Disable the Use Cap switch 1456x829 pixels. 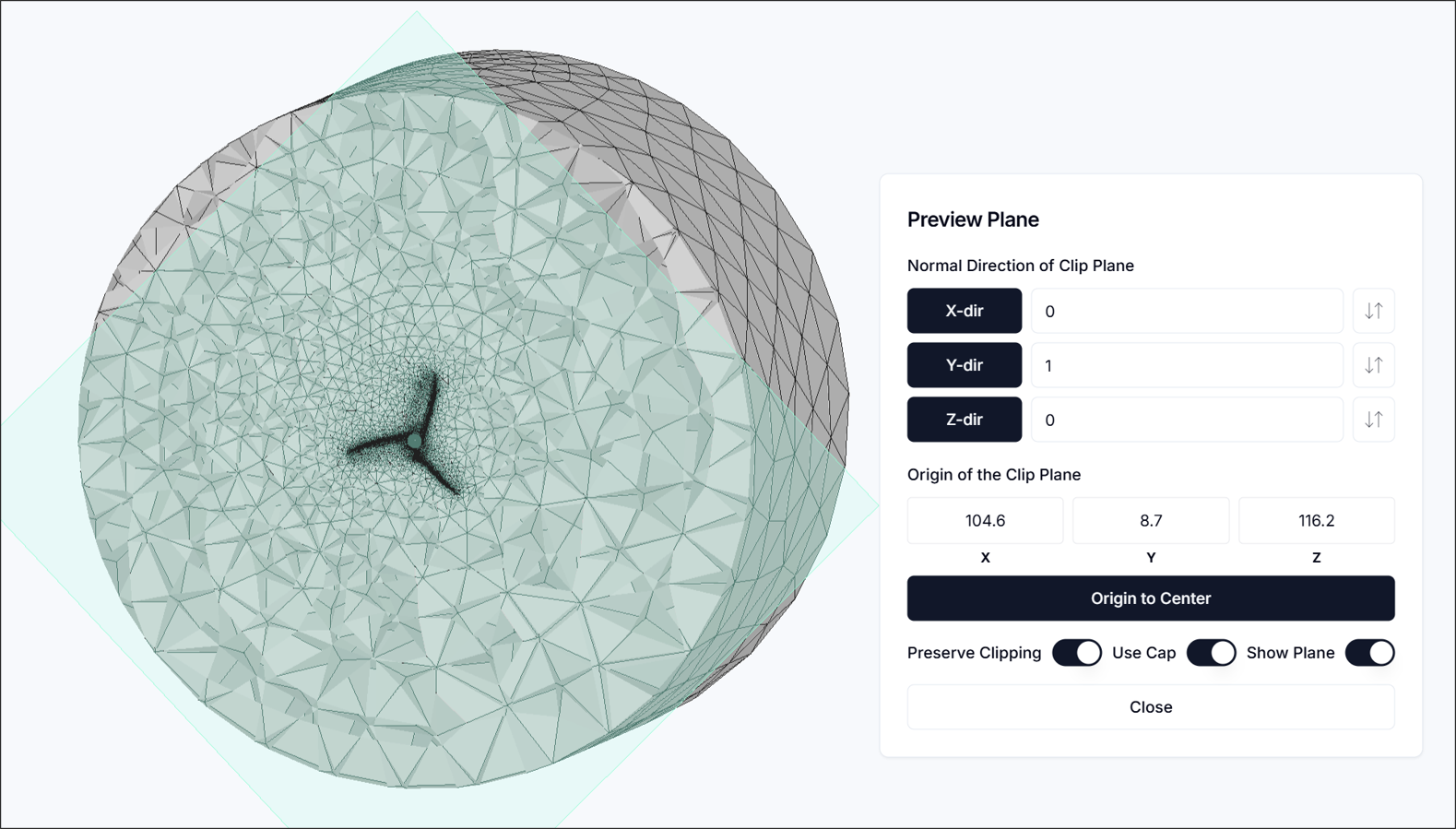tap(1211, 653)
